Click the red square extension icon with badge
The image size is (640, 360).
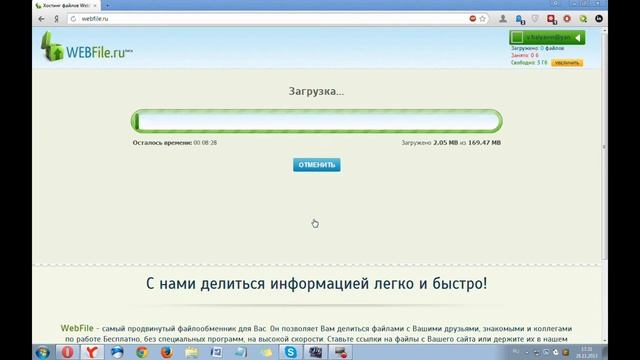551,19
